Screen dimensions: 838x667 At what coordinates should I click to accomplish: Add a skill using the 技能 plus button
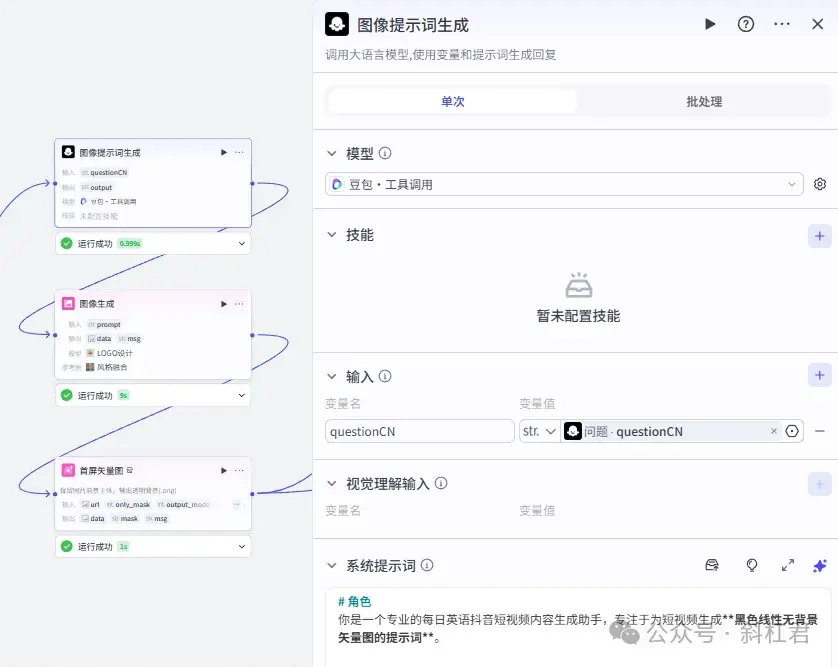(819, 236)
